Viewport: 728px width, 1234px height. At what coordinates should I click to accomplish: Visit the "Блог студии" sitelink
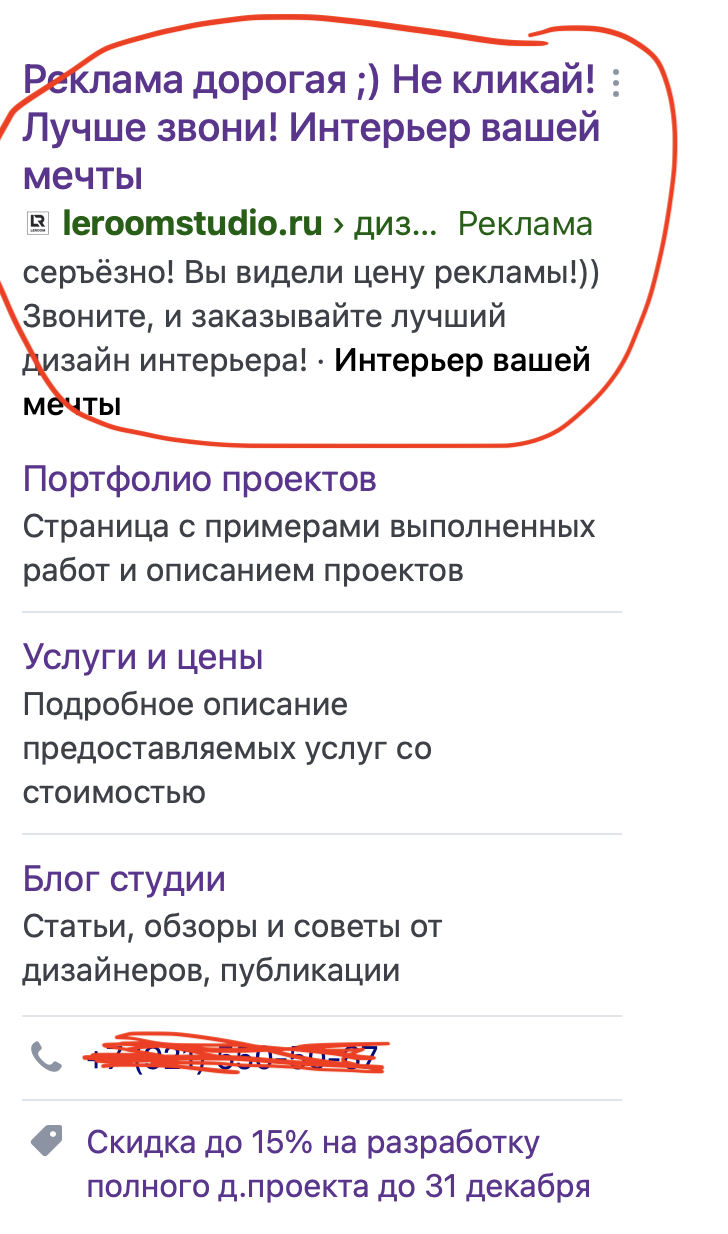[124, 879]
